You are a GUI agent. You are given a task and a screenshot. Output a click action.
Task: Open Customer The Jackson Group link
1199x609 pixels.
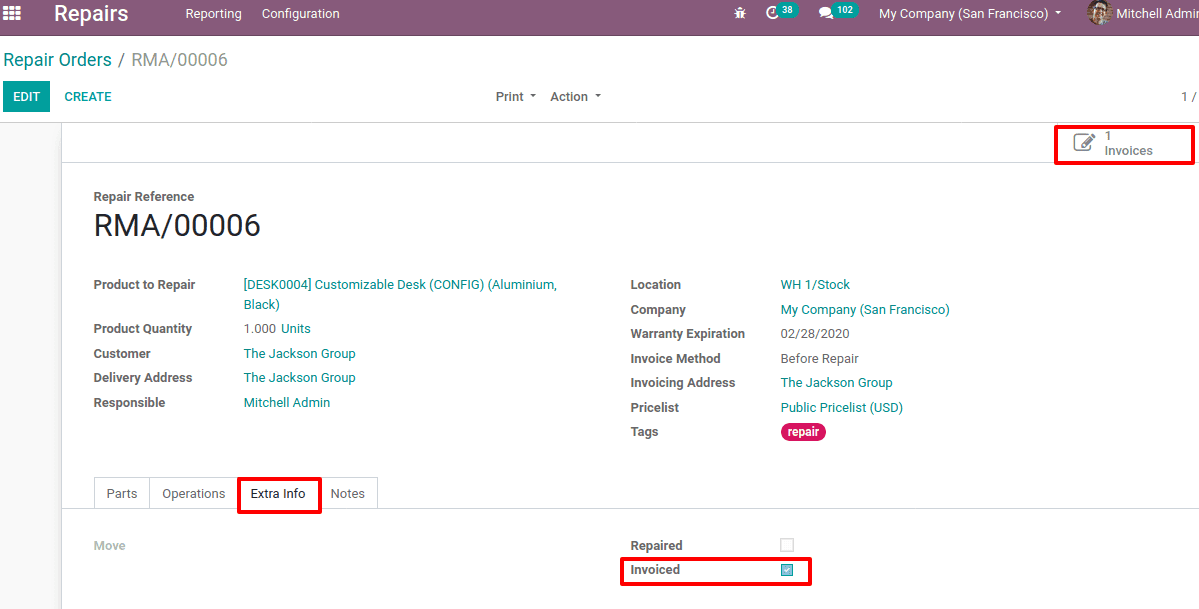point(300,353)
